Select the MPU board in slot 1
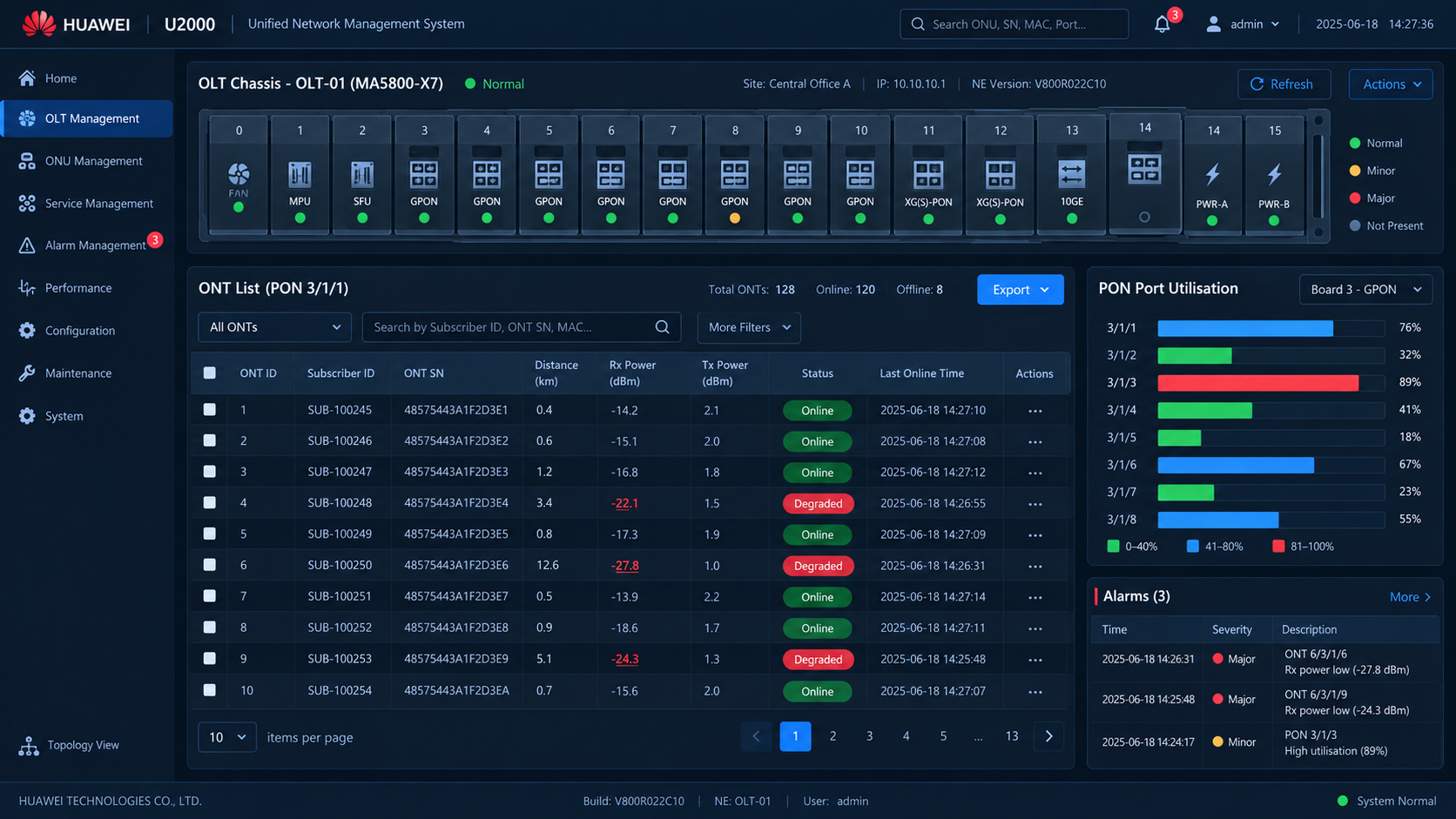1456x819 pixels. click(300, 175)
